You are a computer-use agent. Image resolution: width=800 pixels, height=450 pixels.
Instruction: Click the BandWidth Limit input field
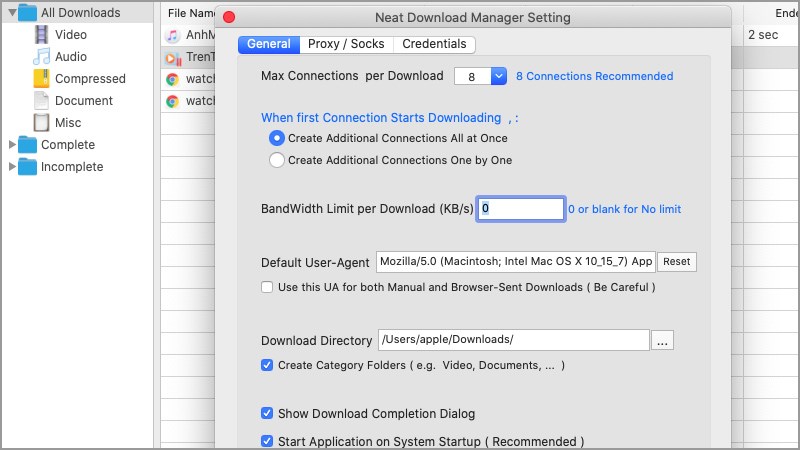[x=520, y=209]
